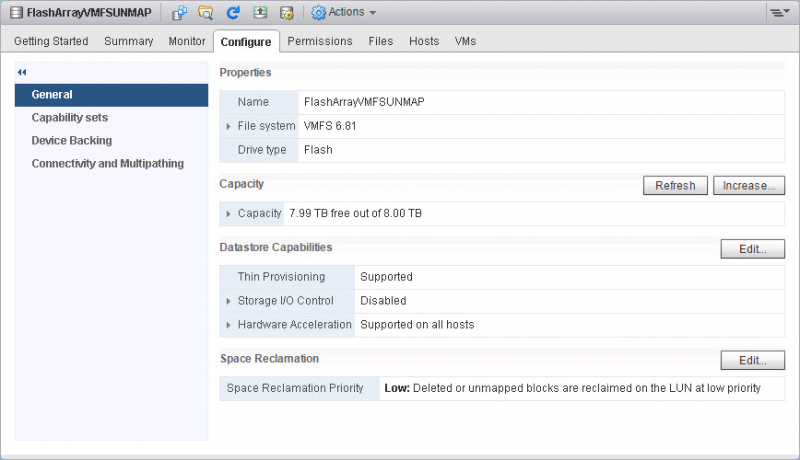Click the Name label in Properties table
Screen dimensions: 800x460
click(x=253, y=102)
